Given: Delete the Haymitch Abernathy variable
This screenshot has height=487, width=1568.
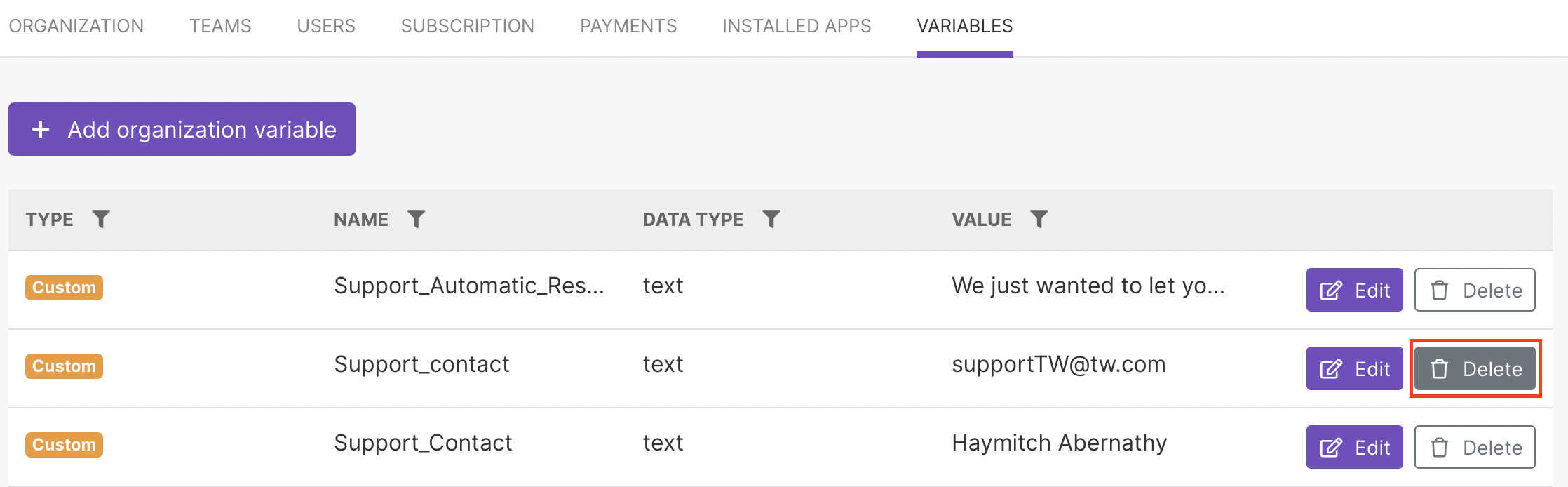Looking at the screenshot, I should coord(1475,447).
